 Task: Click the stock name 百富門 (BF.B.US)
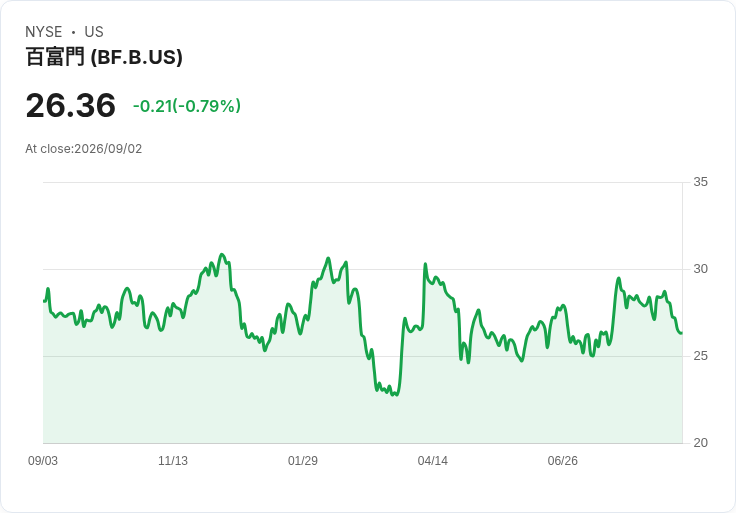(104, 57)
